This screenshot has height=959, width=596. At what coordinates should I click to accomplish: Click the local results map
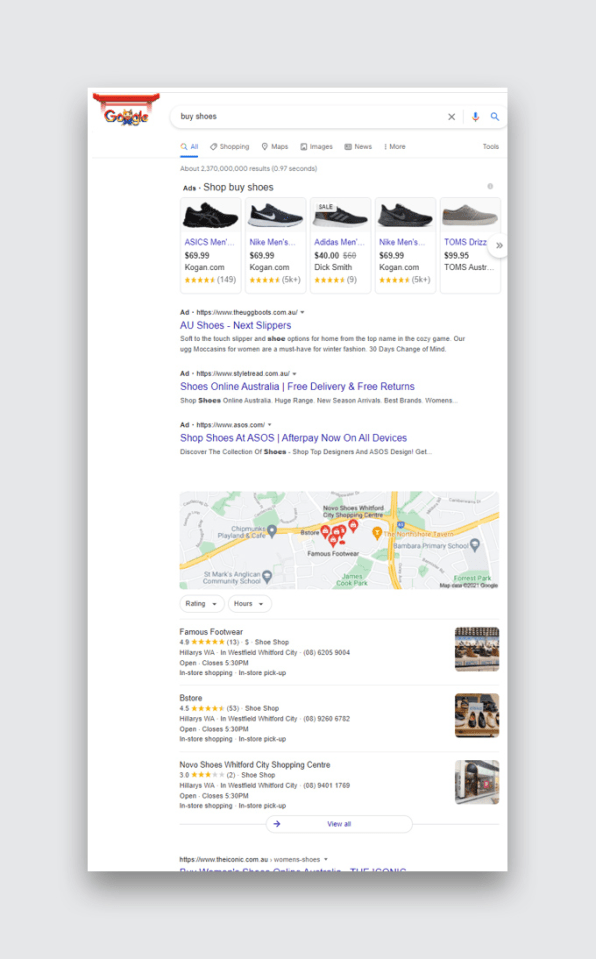(x=339, y=540)
